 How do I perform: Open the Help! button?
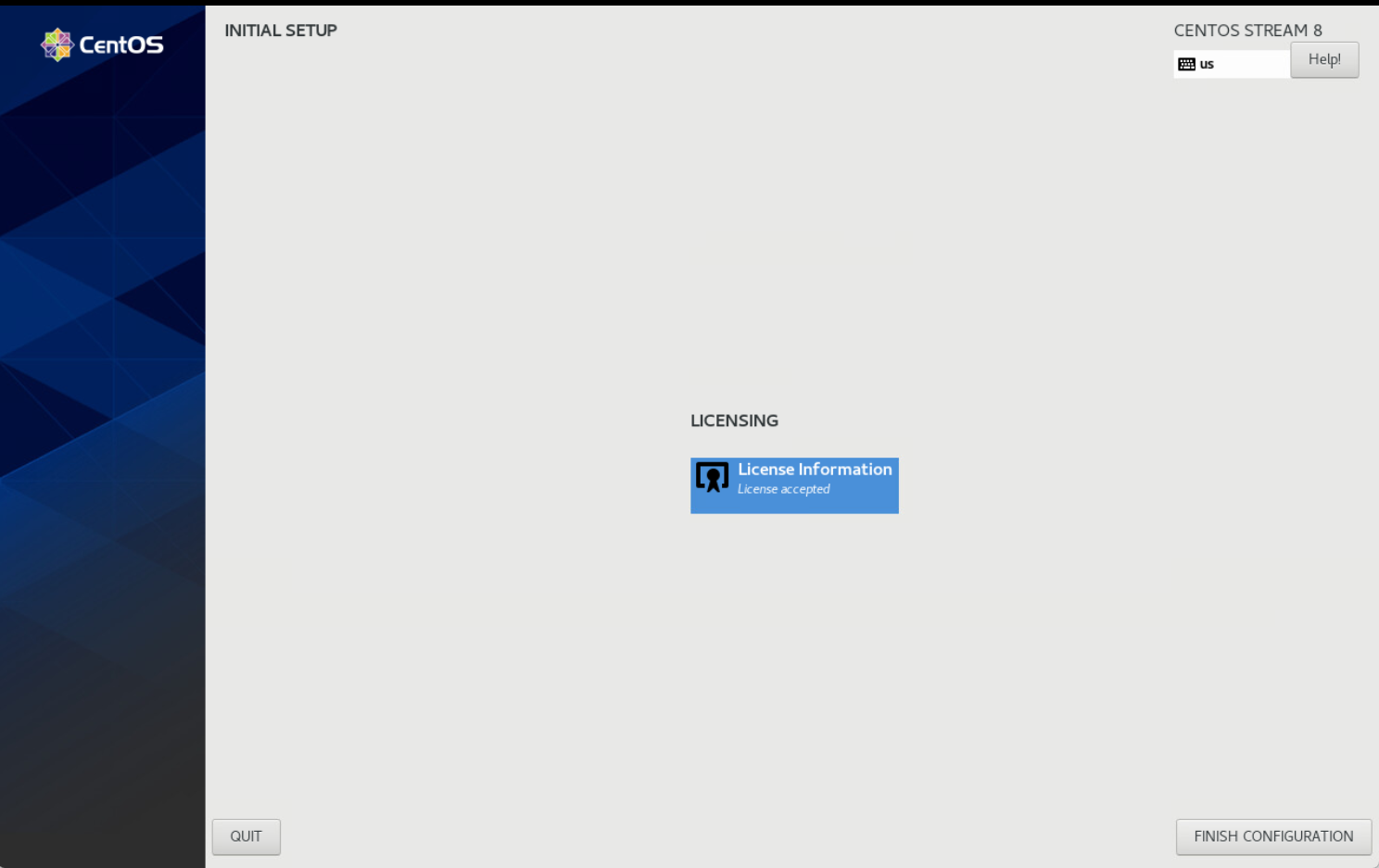1324,59
